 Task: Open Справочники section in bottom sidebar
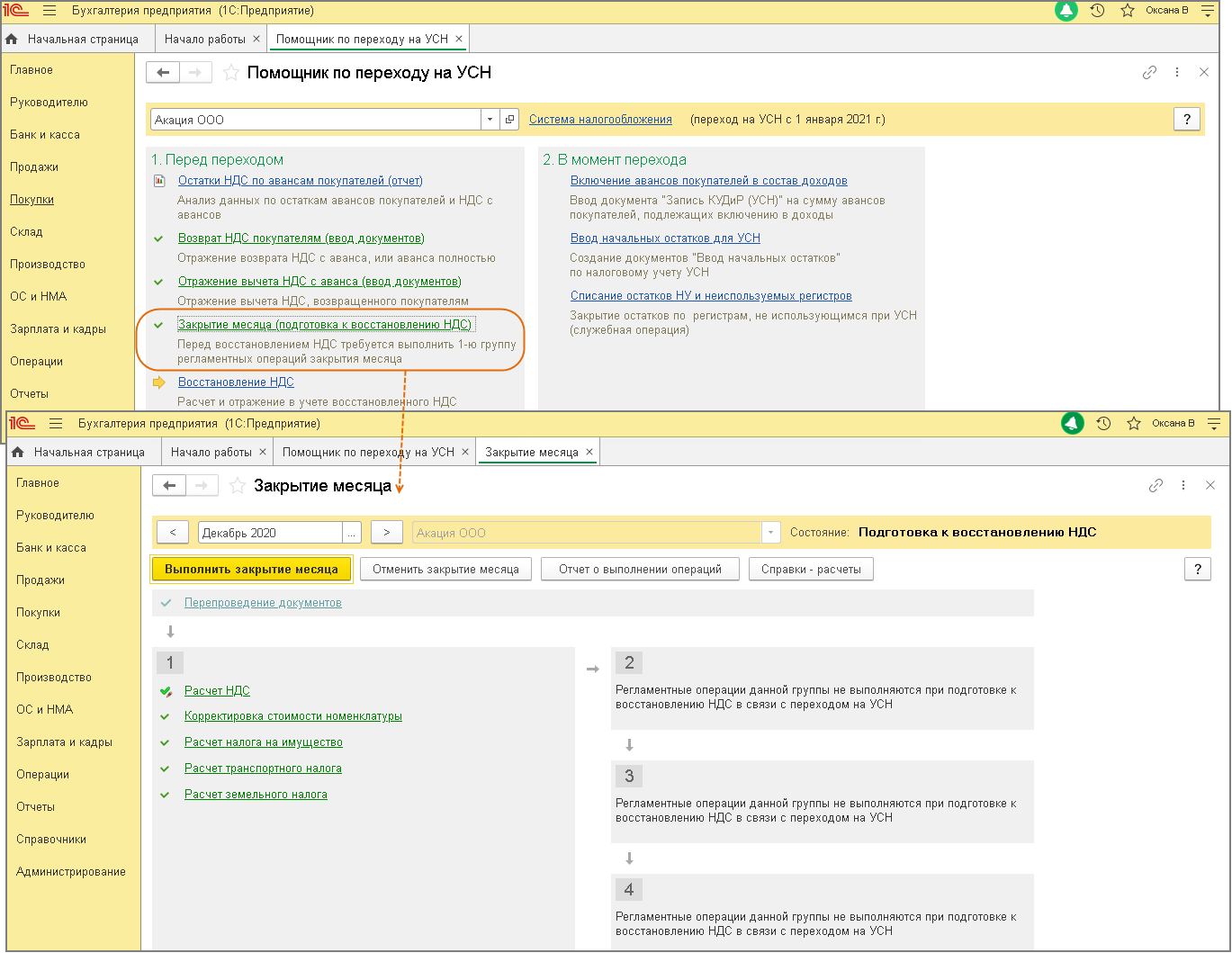(x=51, y=840)
